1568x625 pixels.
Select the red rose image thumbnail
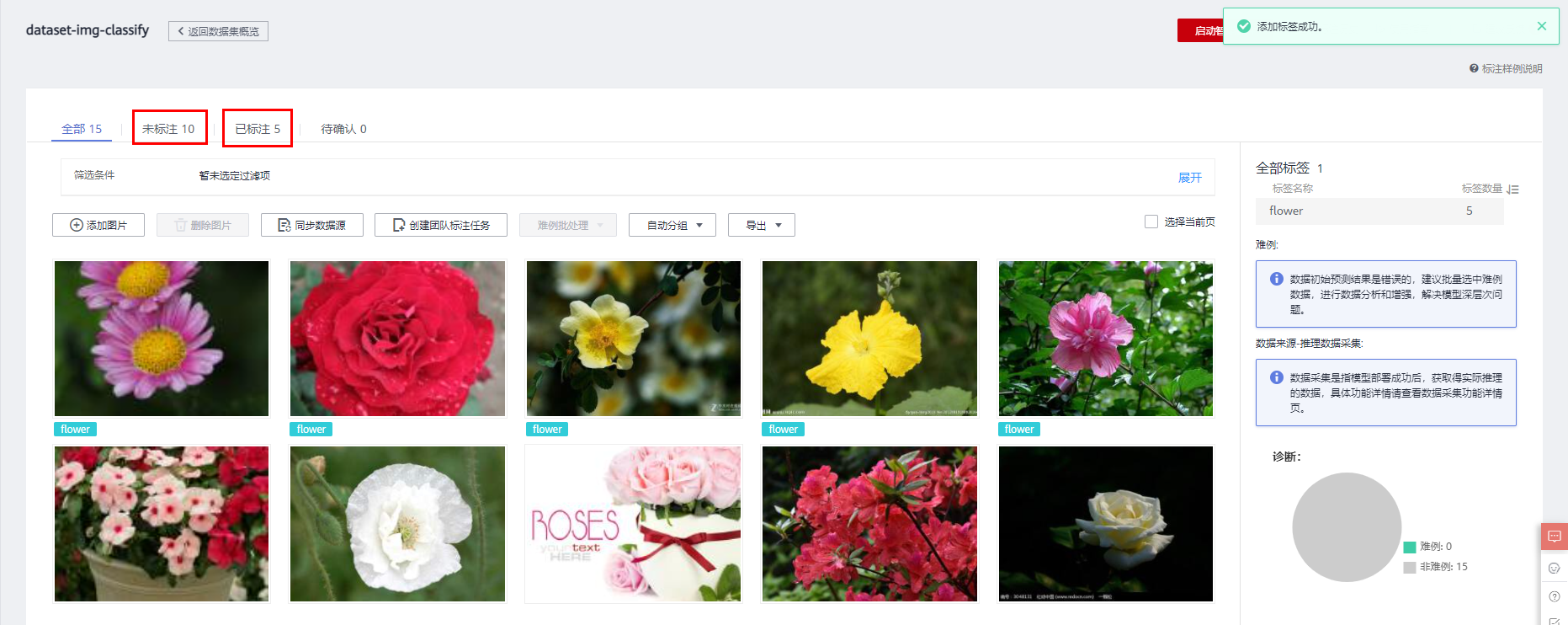(397, 339)
